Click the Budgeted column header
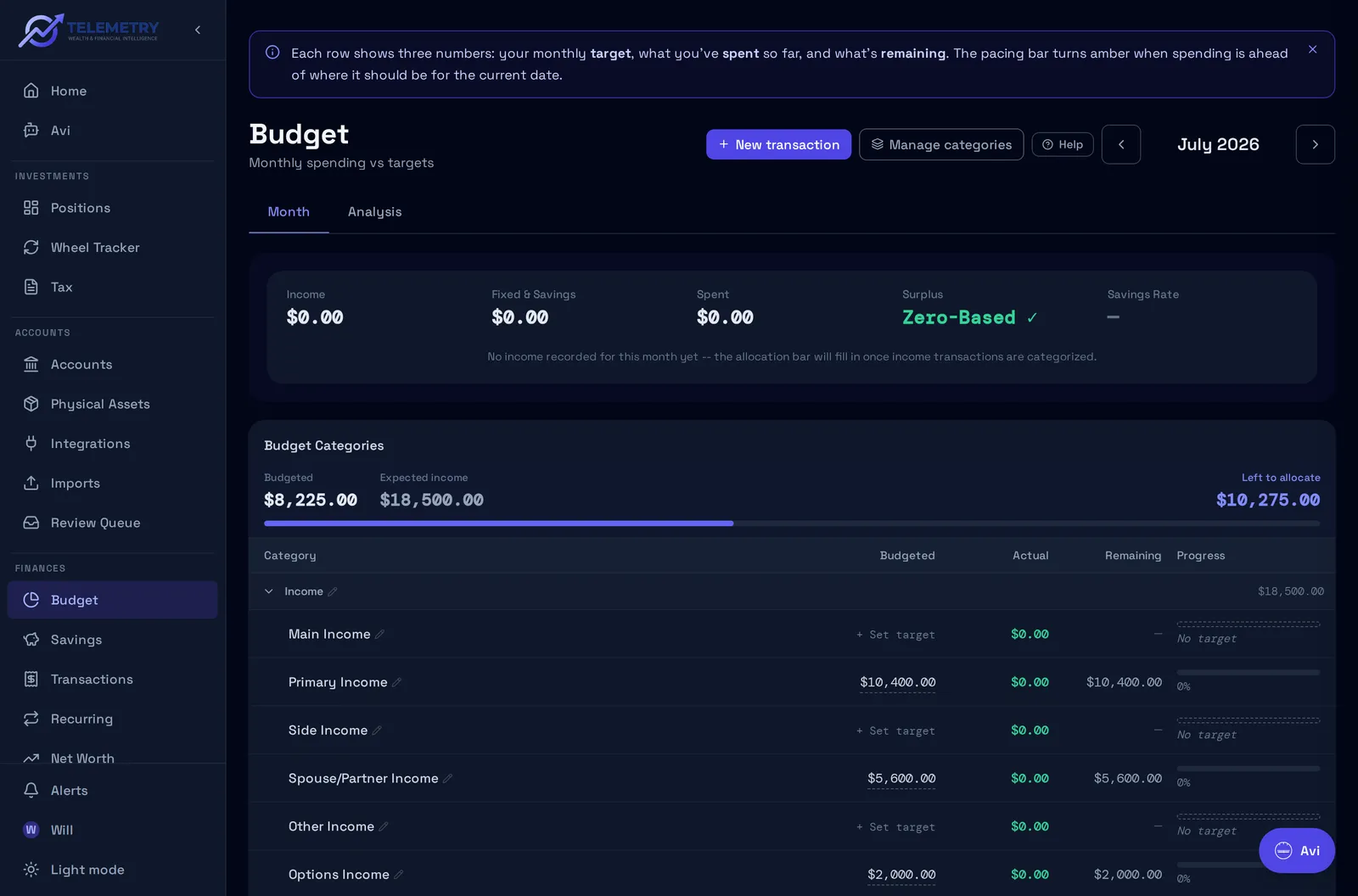 coord(907,556)
